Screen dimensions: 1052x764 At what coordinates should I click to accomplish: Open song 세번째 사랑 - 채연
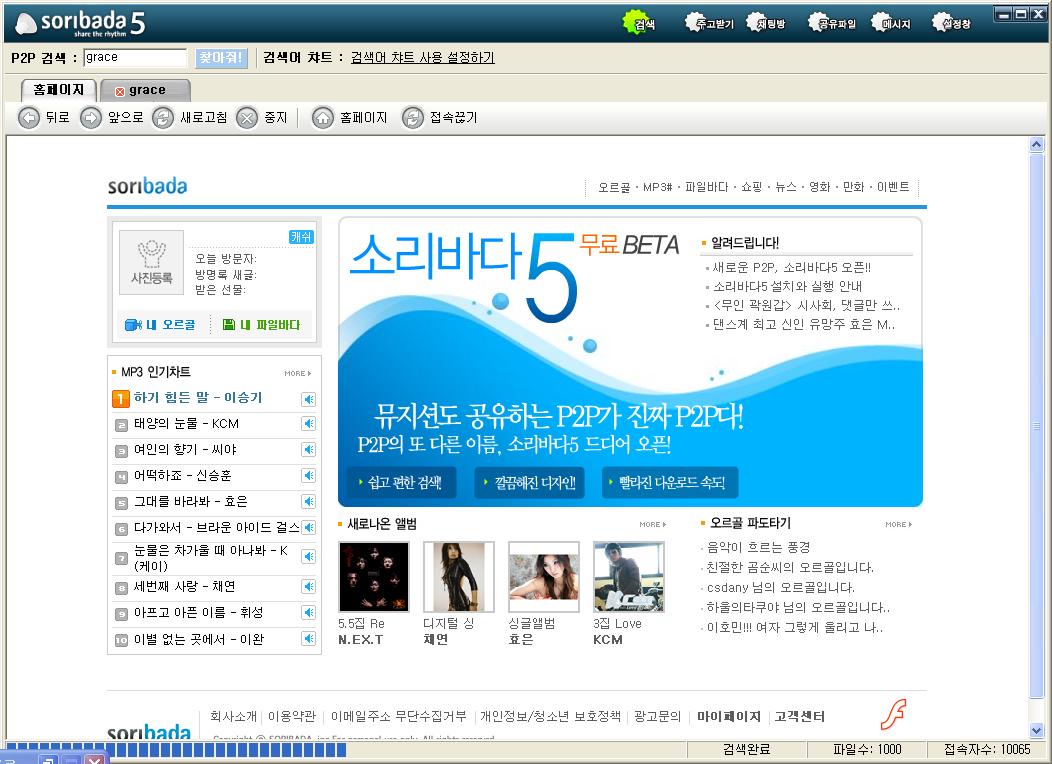[x=185, y=586]
